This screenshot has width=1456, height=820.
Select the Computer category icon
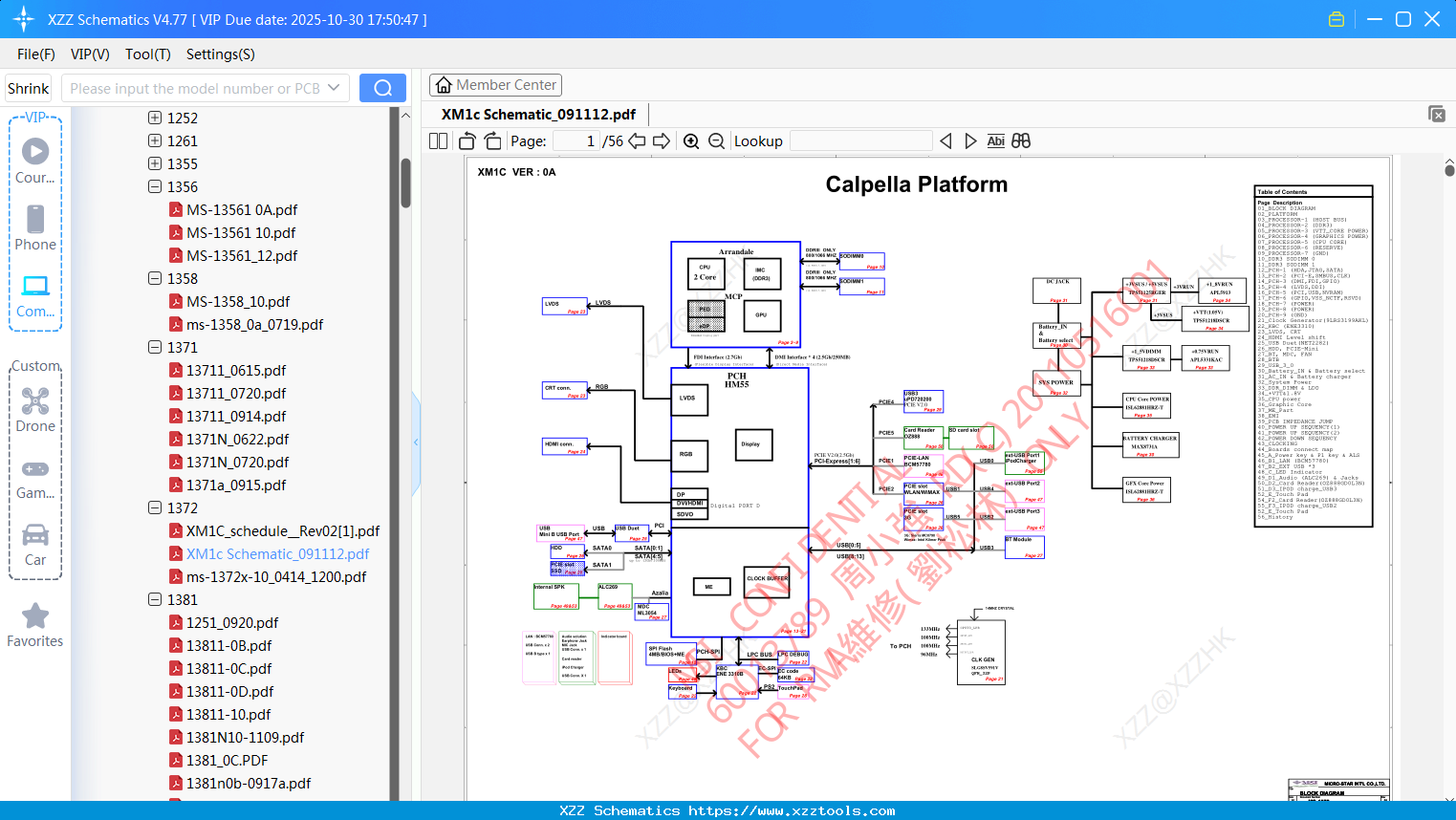click(x=35, y=295)
